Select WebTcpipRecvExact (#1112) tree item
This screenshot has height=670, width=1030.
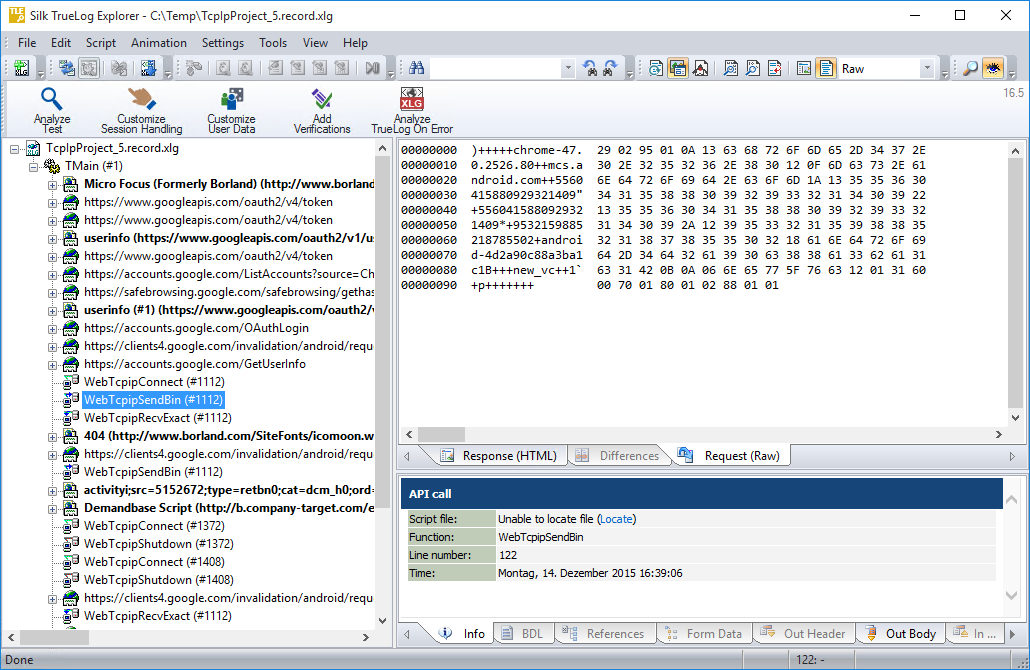pos(157,418)
